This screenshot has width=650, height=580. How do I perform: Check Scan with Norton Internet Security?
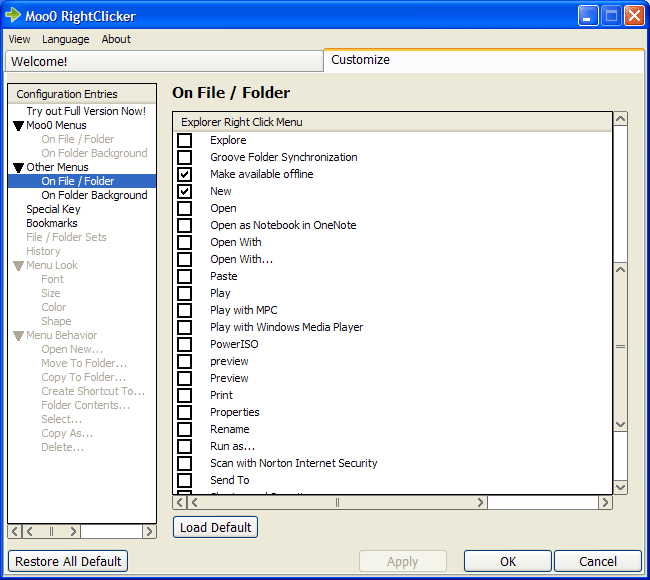pos(184,463)
